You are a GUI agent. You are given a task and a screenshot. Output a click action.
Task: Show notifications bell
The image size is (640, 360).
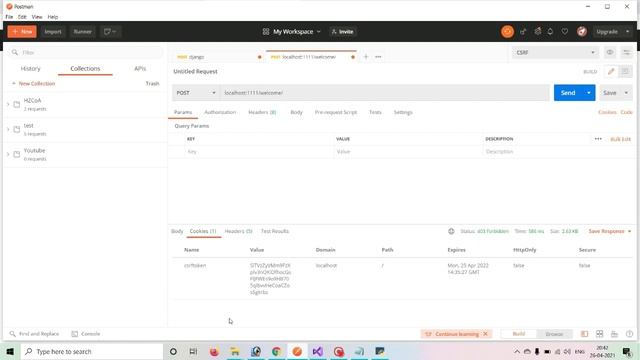[550, 31]
